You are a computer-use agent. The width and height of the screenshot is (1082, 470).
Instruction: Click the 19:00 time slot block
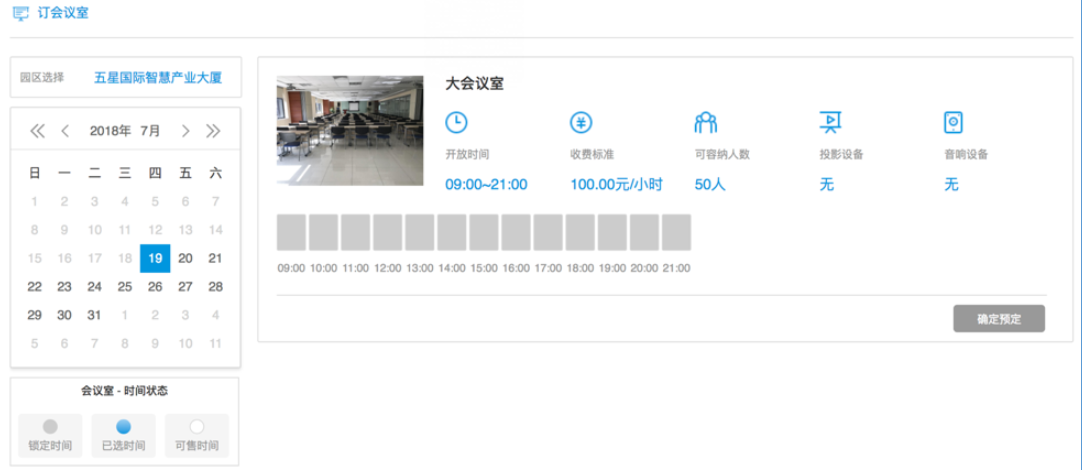pyautogui.click(x=612, y=233)
